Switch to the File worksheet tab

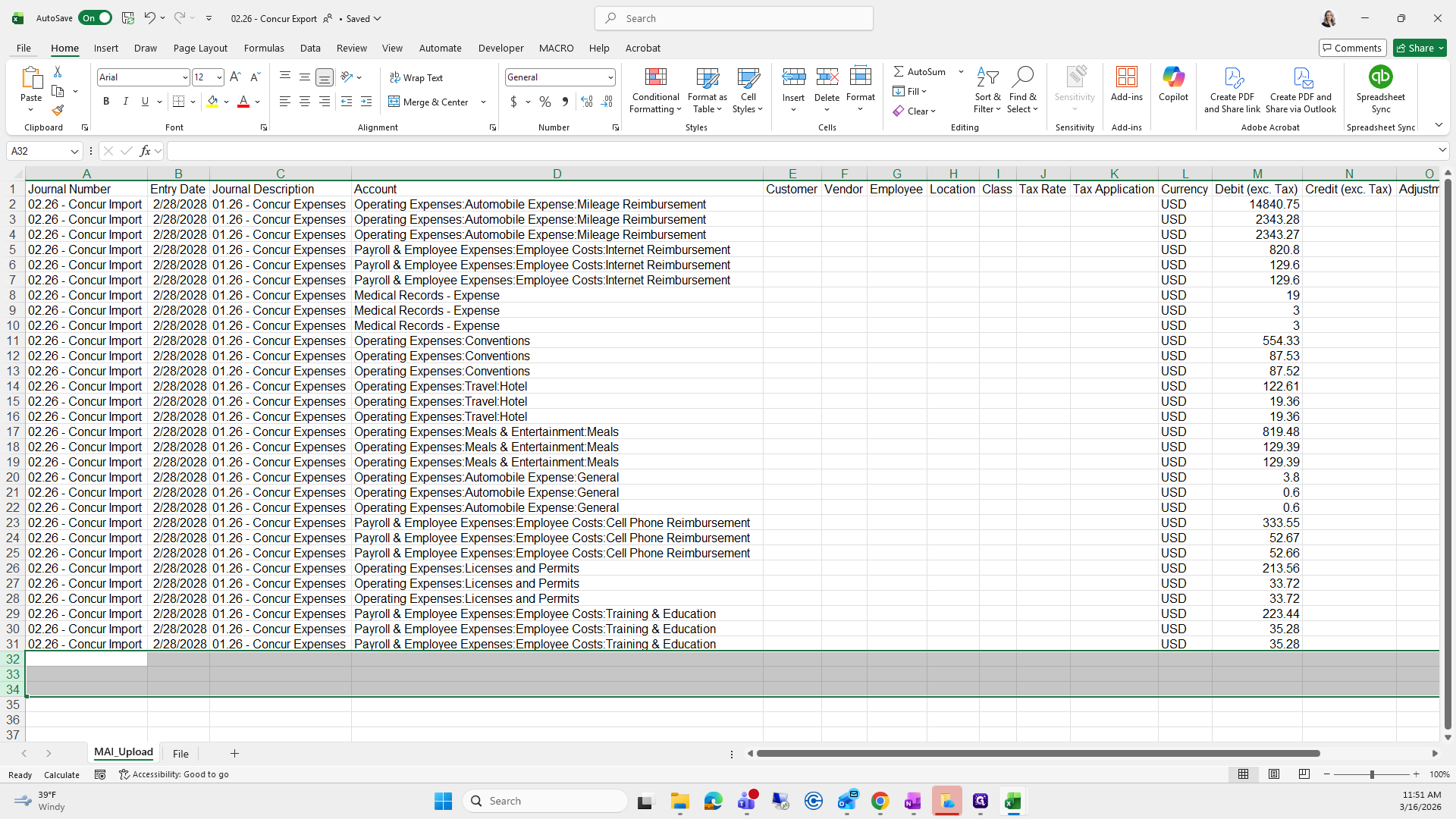180,753
